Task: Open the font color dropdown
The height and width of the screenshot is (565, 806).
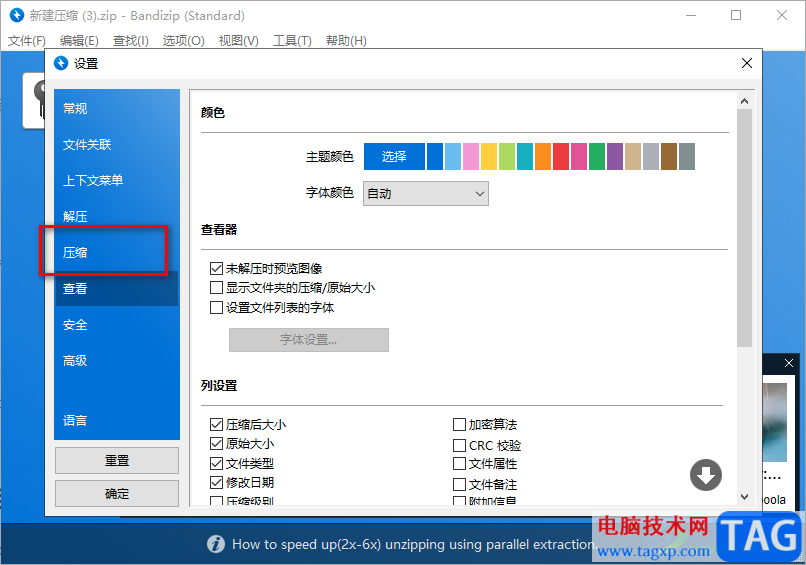Action: (426, 194)
